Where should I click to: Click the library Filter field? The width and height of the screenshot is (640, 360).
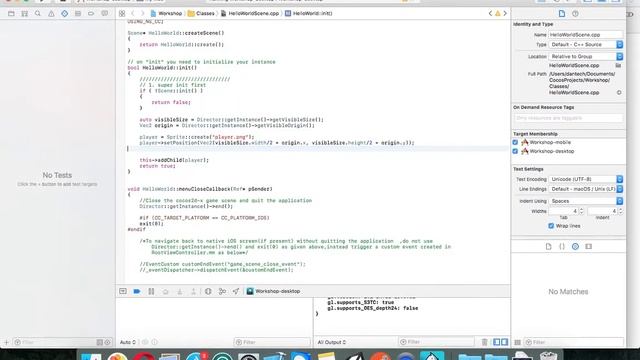(x=574, y=342)
